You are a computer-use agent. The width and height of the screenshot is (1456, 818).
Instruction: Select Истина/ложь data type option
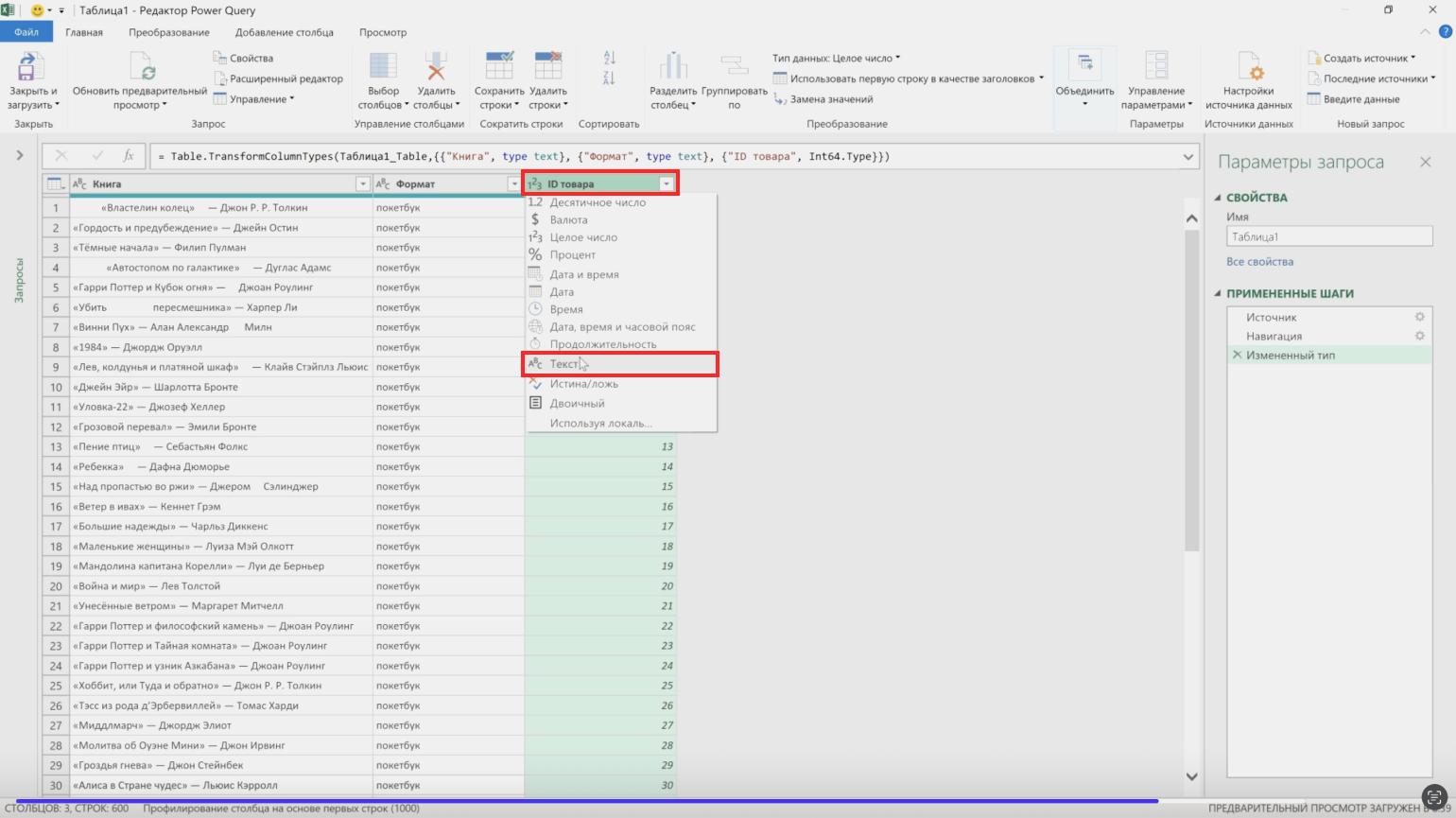click(584, 384)
